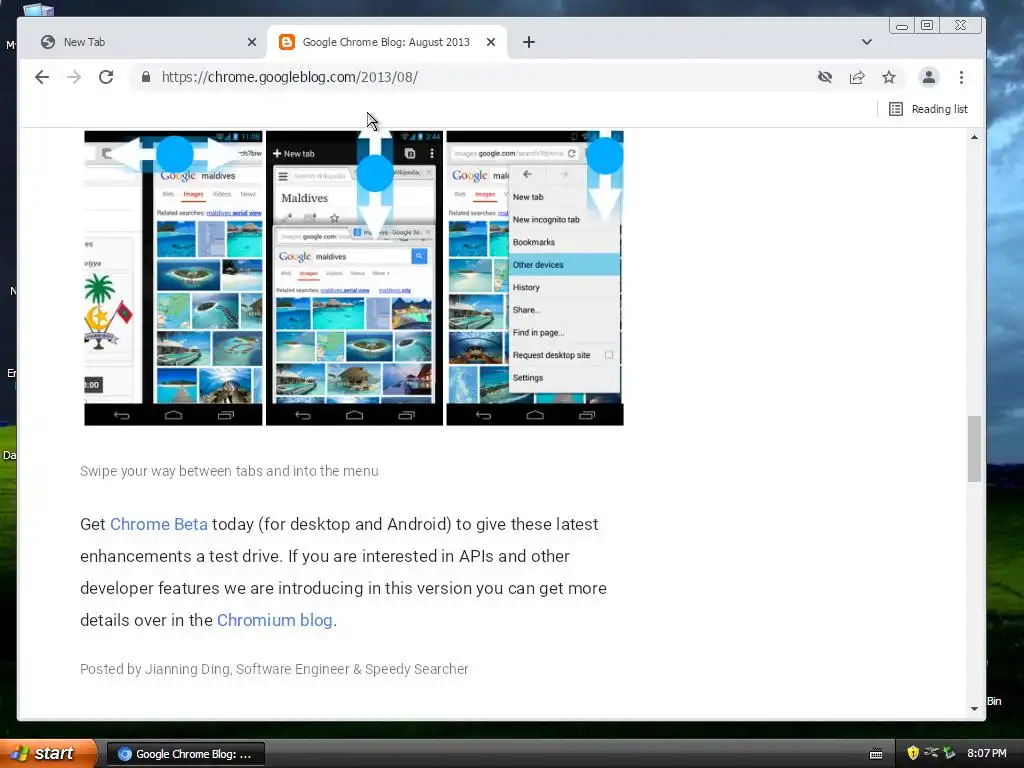The width and height of the screenshot is (1024, 768).
Task: Click the network connection tray icon
Action: click(x=931, y=753)
